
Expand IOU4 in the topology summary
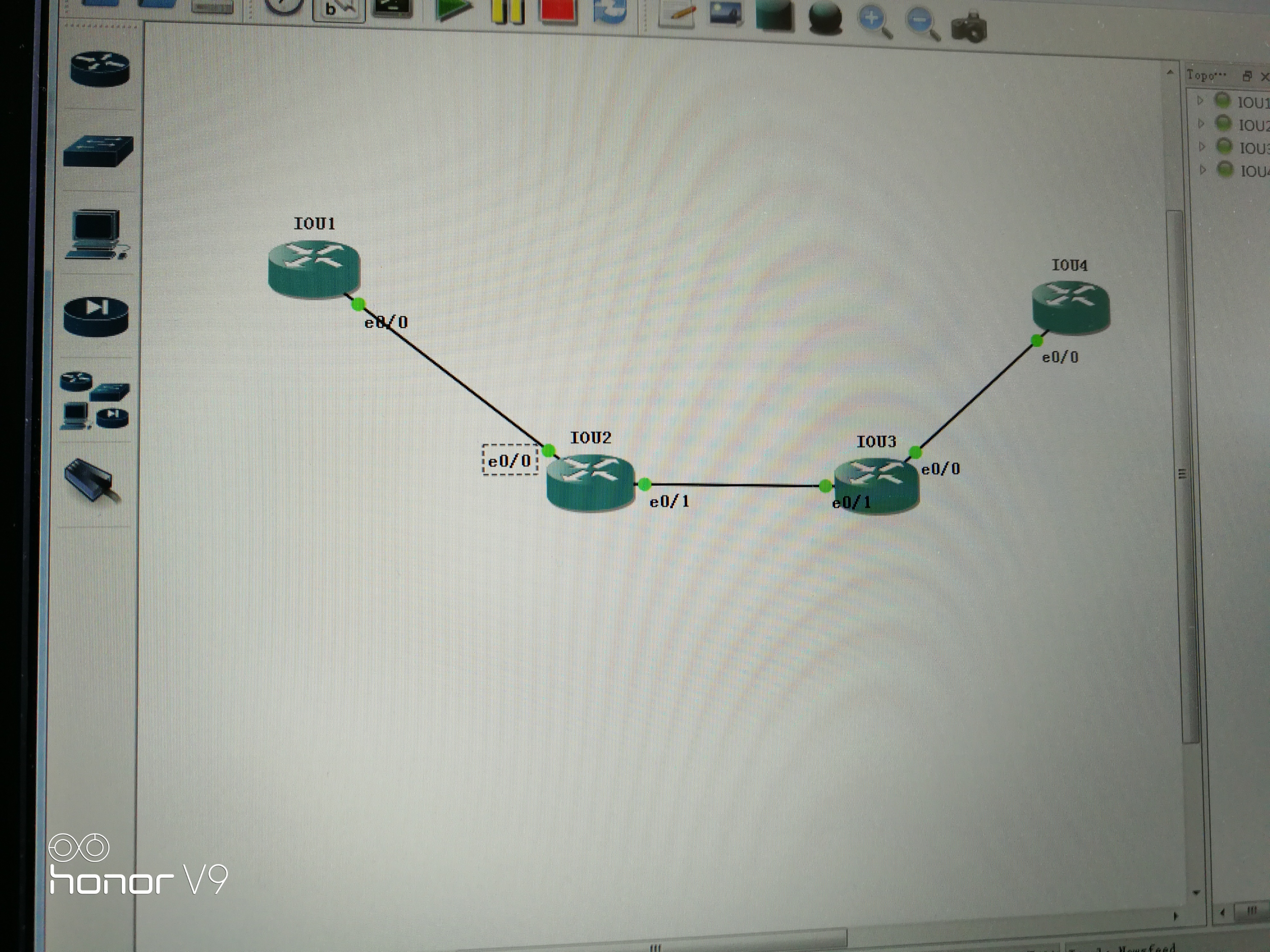click(1203, 169)
